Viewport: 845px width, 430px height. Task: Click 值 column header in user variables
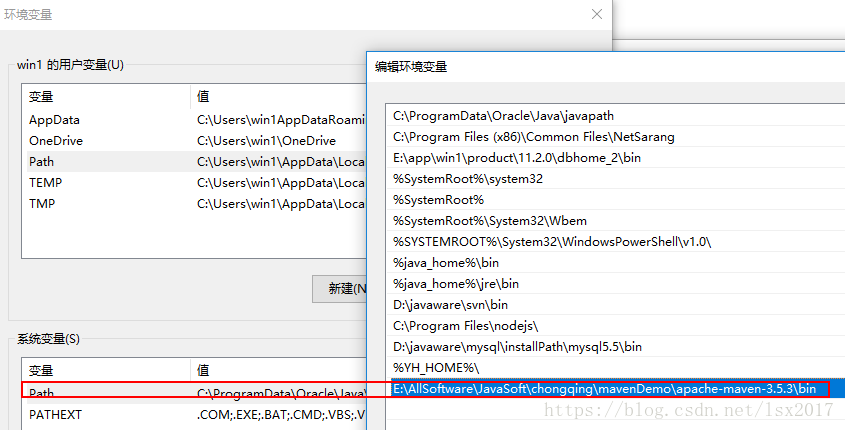278,96
